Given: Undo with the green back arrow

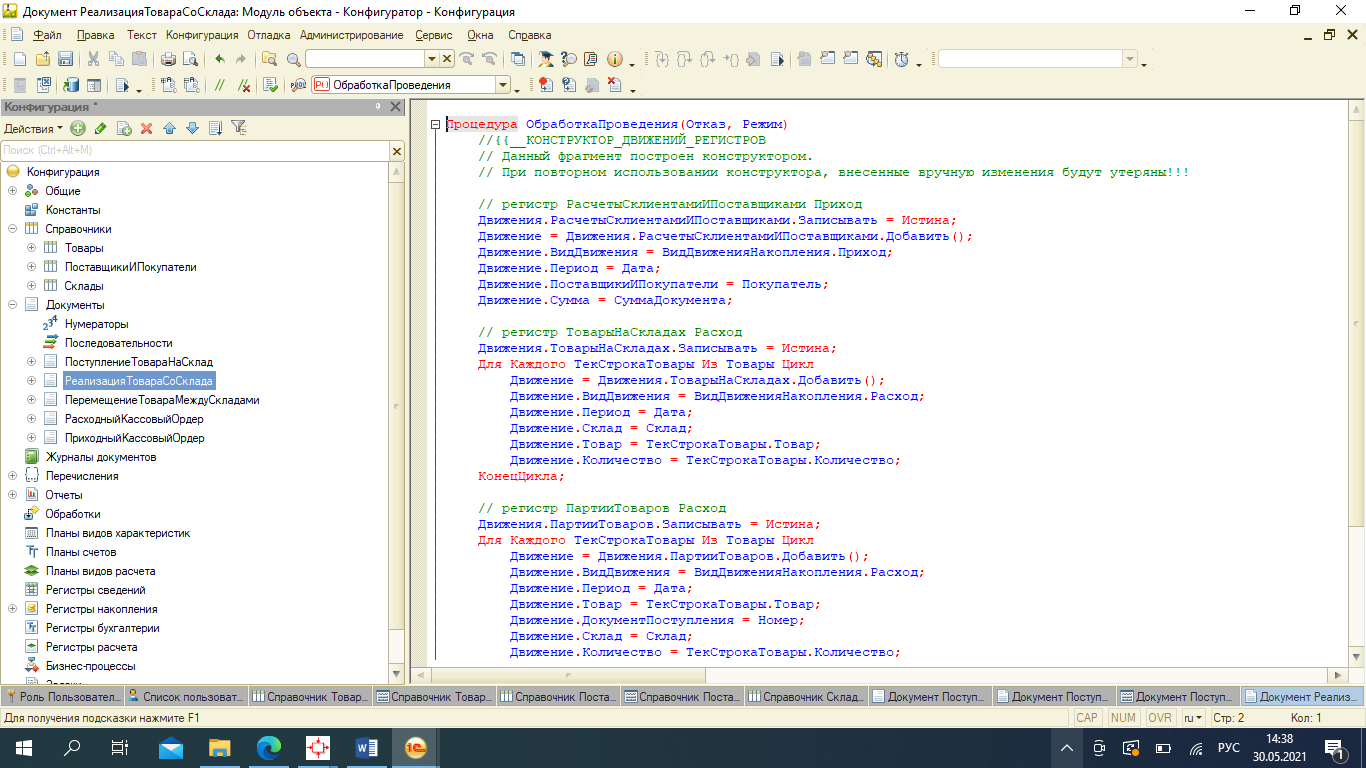Looking at the screenshot, I should coord(220,59).
